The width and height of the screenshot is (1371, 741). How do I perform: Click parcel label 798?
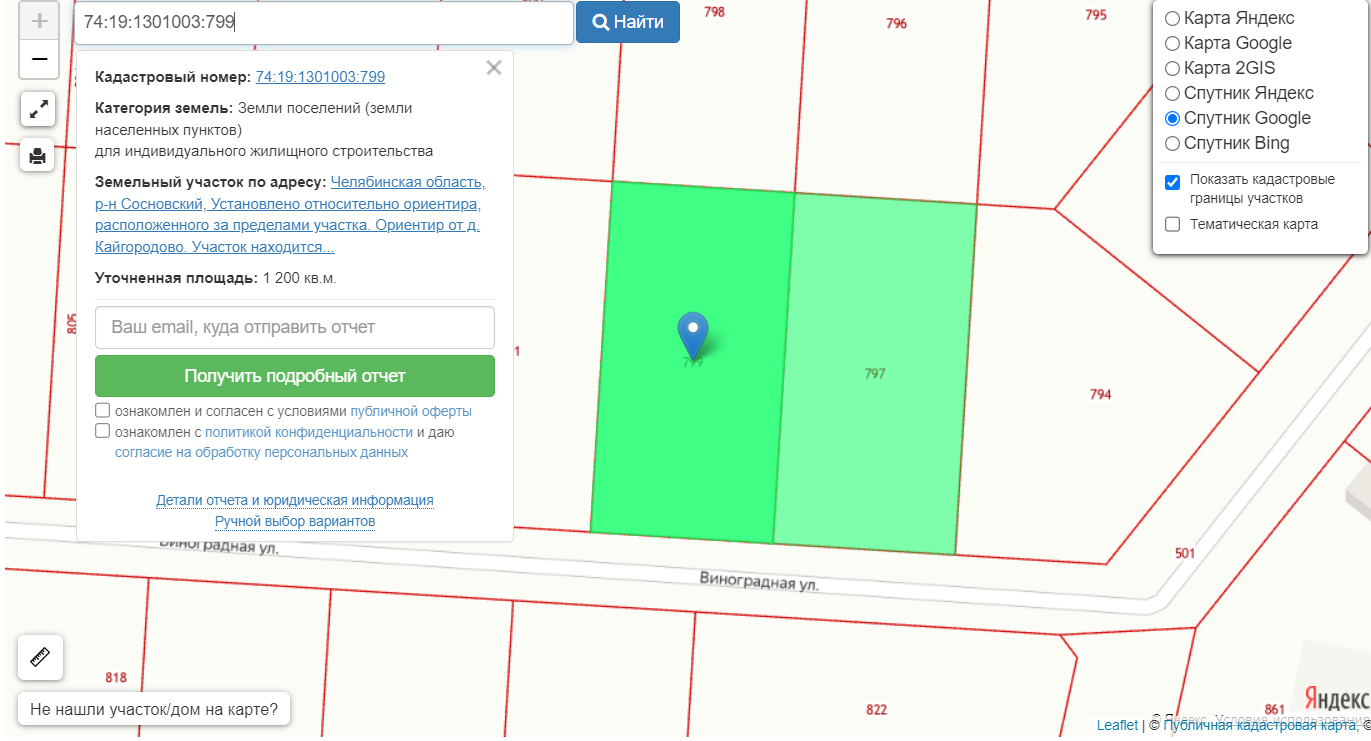714,12
